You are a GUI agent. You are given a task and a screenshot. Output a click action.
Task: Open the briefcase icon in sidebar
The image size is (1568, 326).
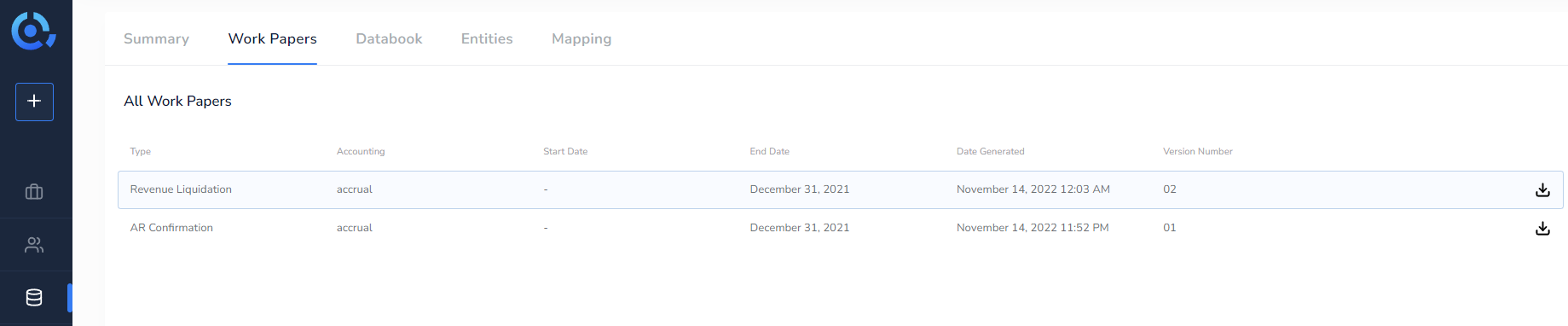(x=34, y=192)
